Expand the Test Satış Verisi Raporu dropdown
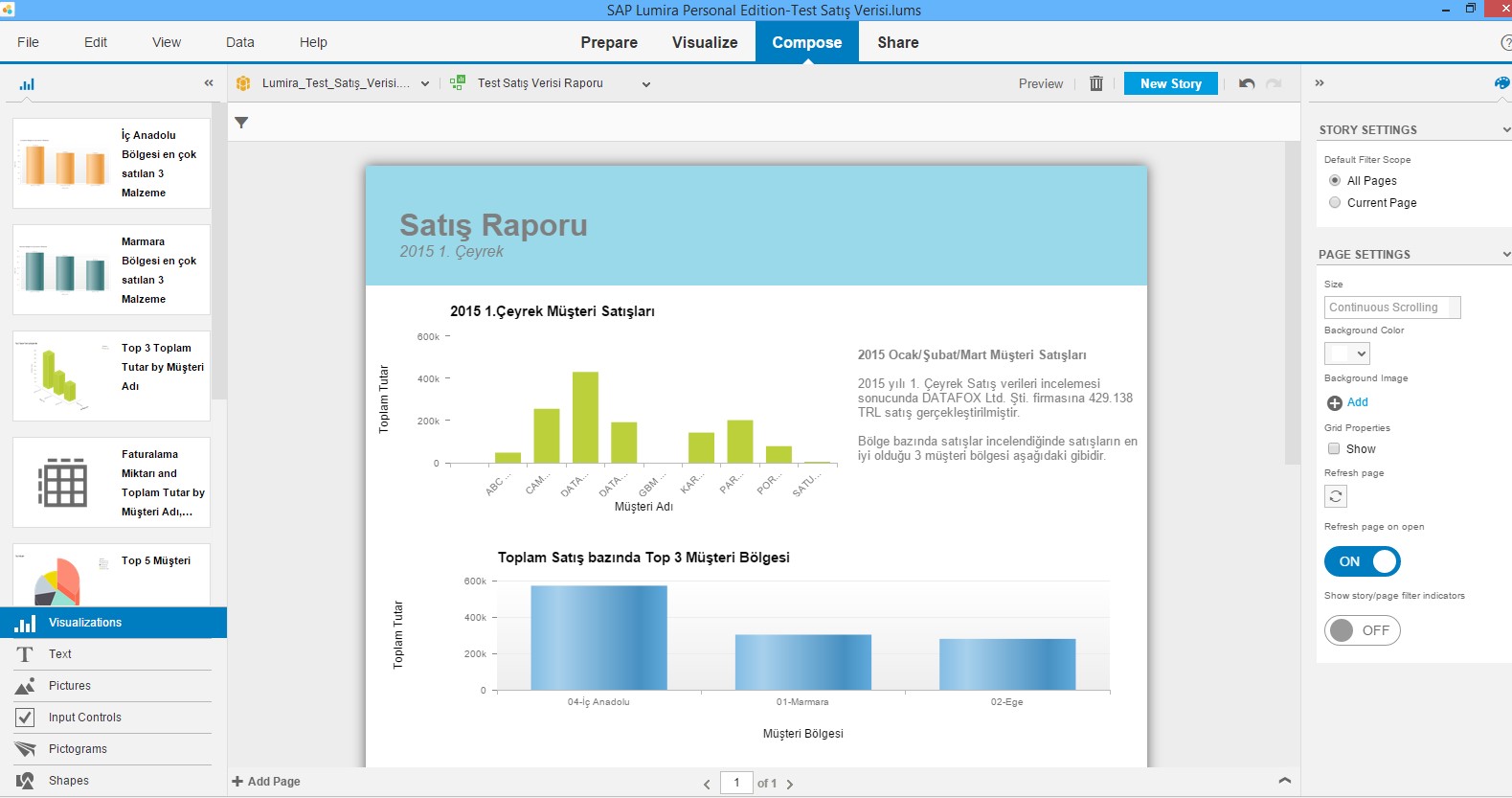Screen dimensions: 1512x798 coord(646,84)
